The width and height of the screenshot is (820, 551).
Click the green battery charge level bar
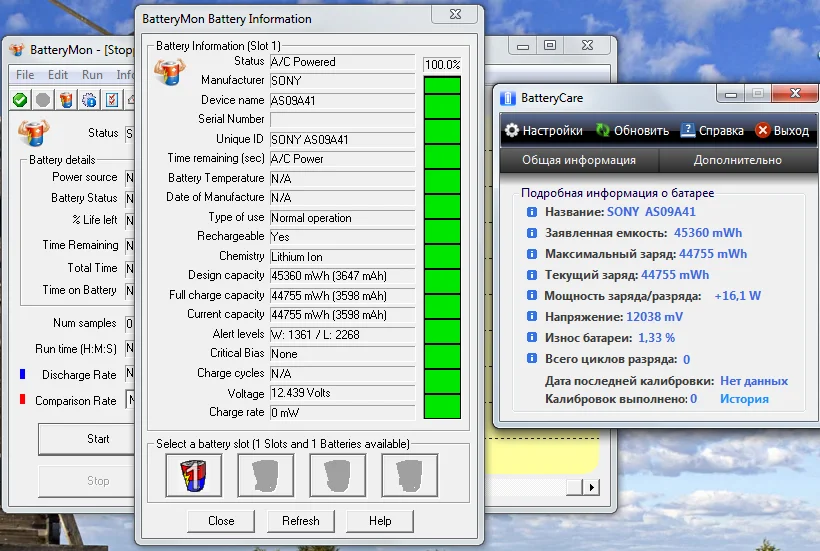click(x=442, y=247)
